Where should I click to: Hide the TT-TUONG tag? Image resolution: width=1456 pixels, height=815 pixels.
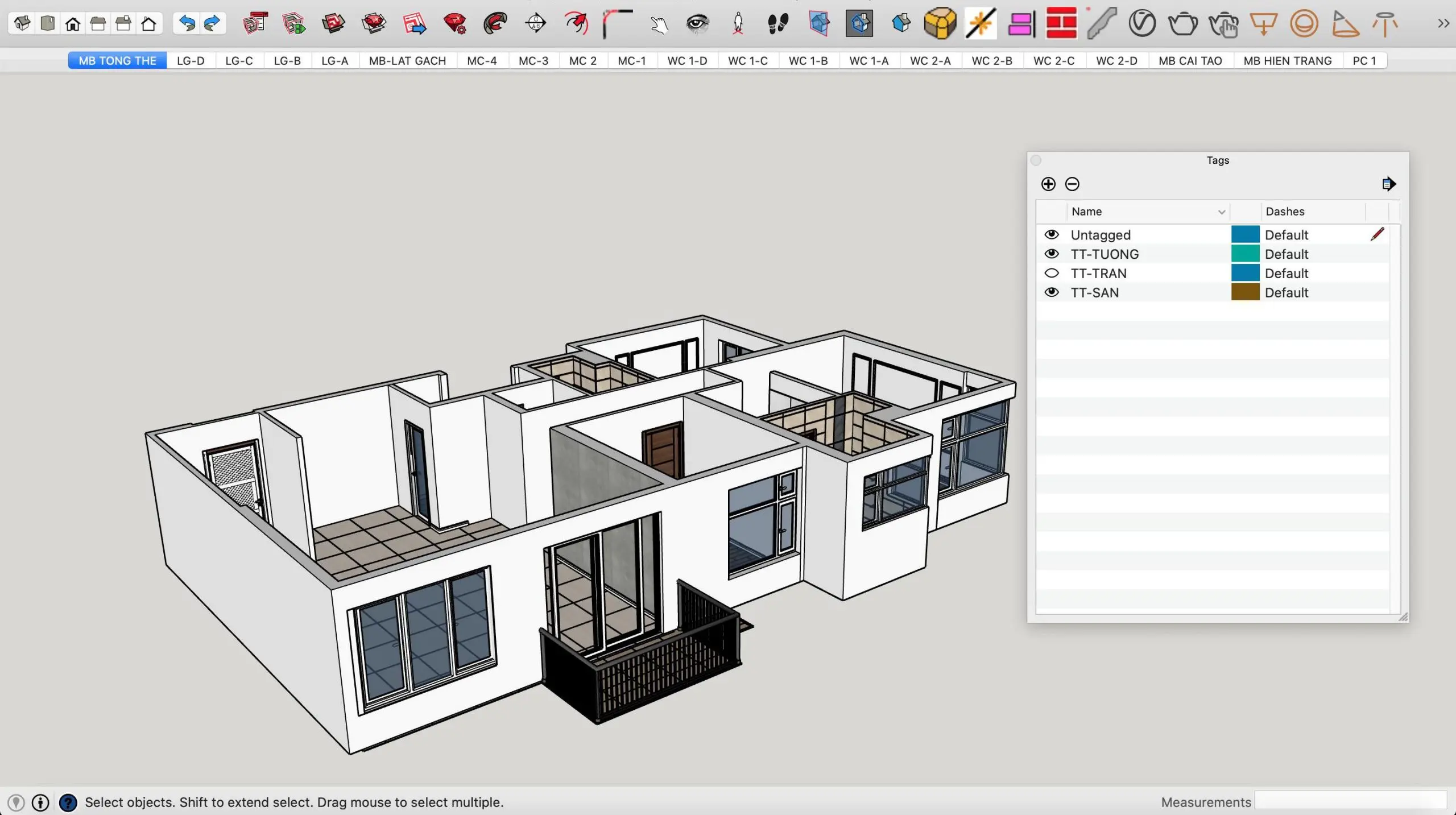pyautogui.click(x=1052, y=254)
